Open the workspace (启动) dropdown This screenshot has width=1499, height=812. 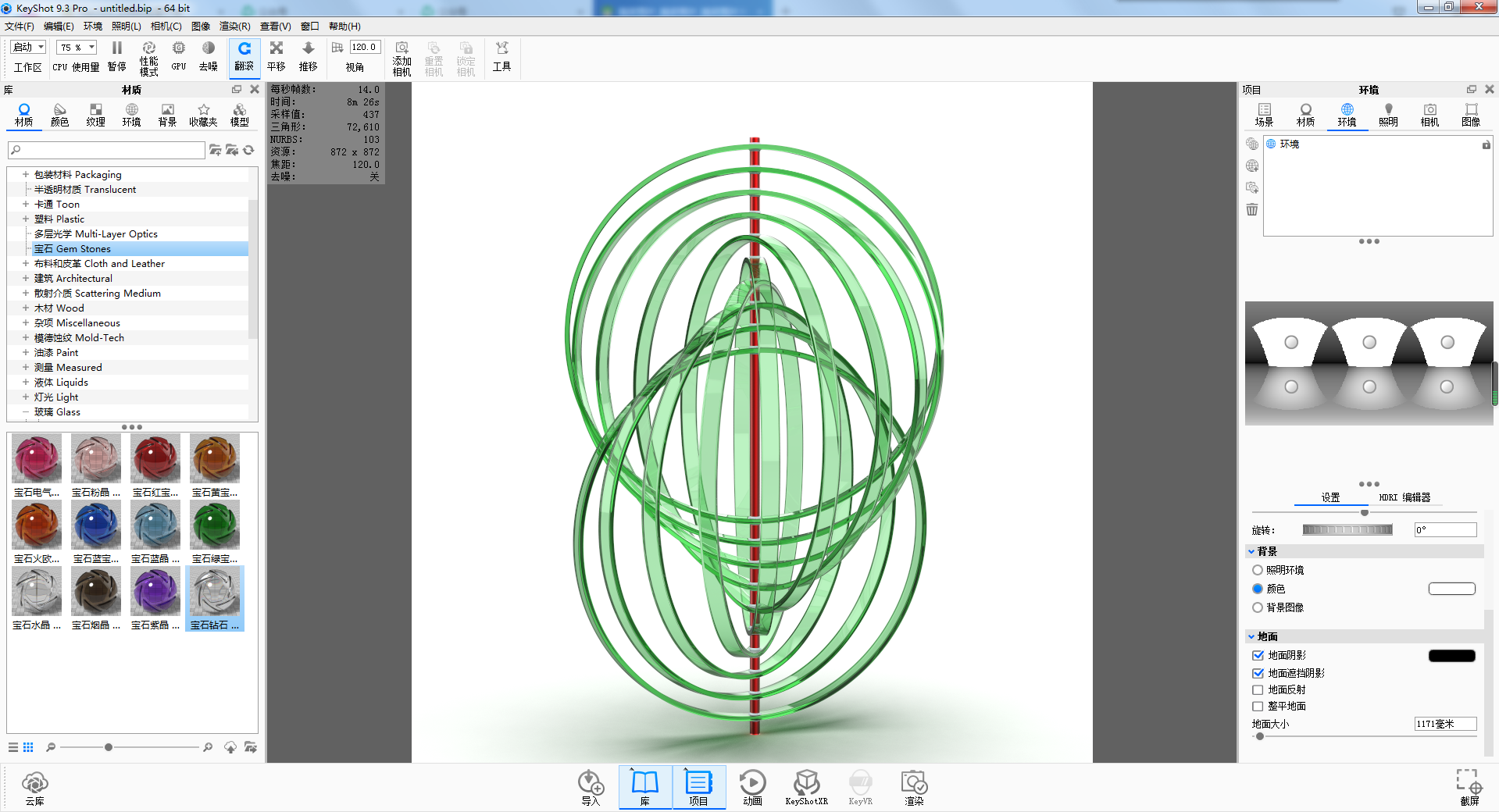point(28,47)
